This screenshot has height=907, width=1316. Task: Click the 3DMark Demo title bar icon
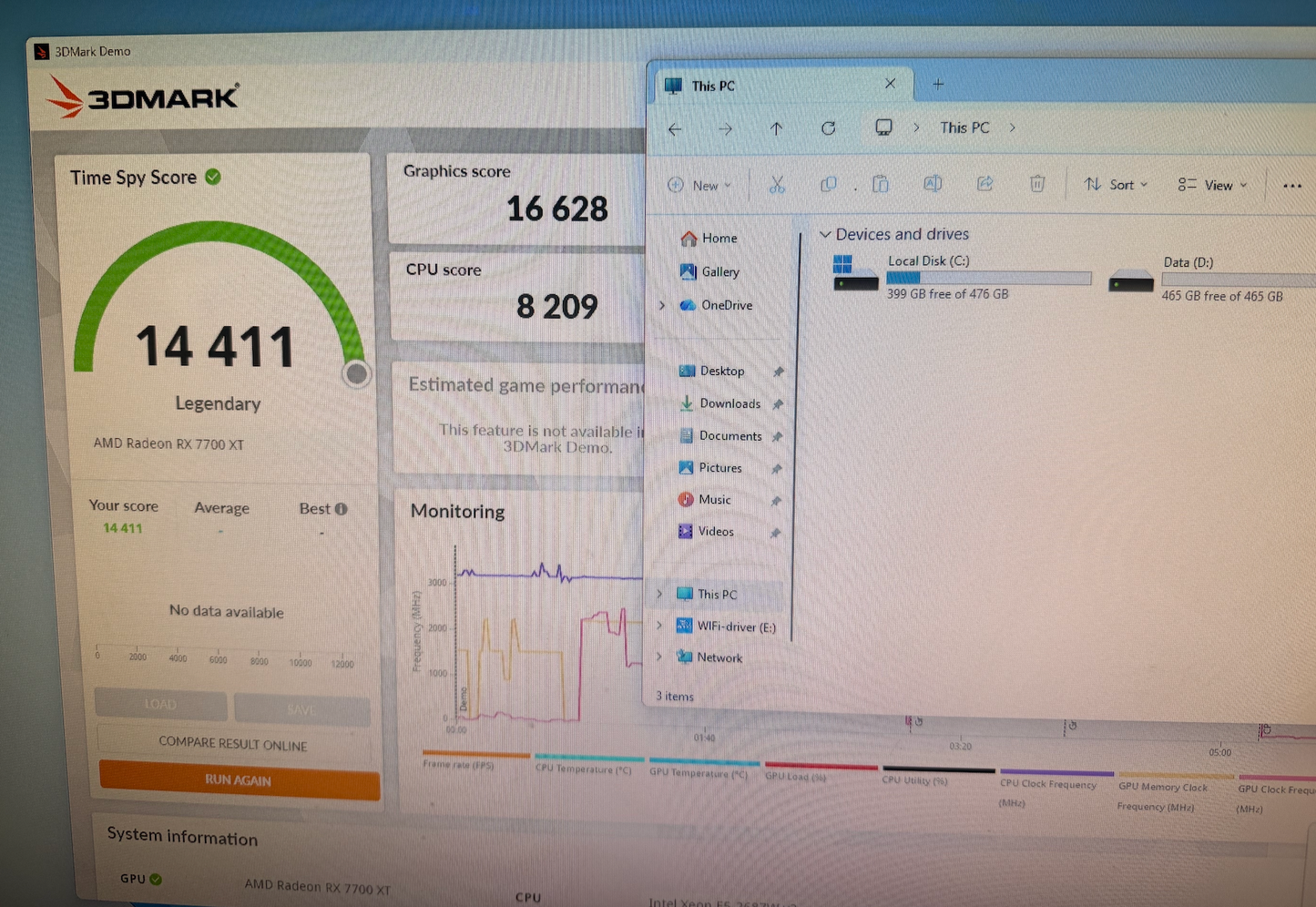[x=41, y=51]
